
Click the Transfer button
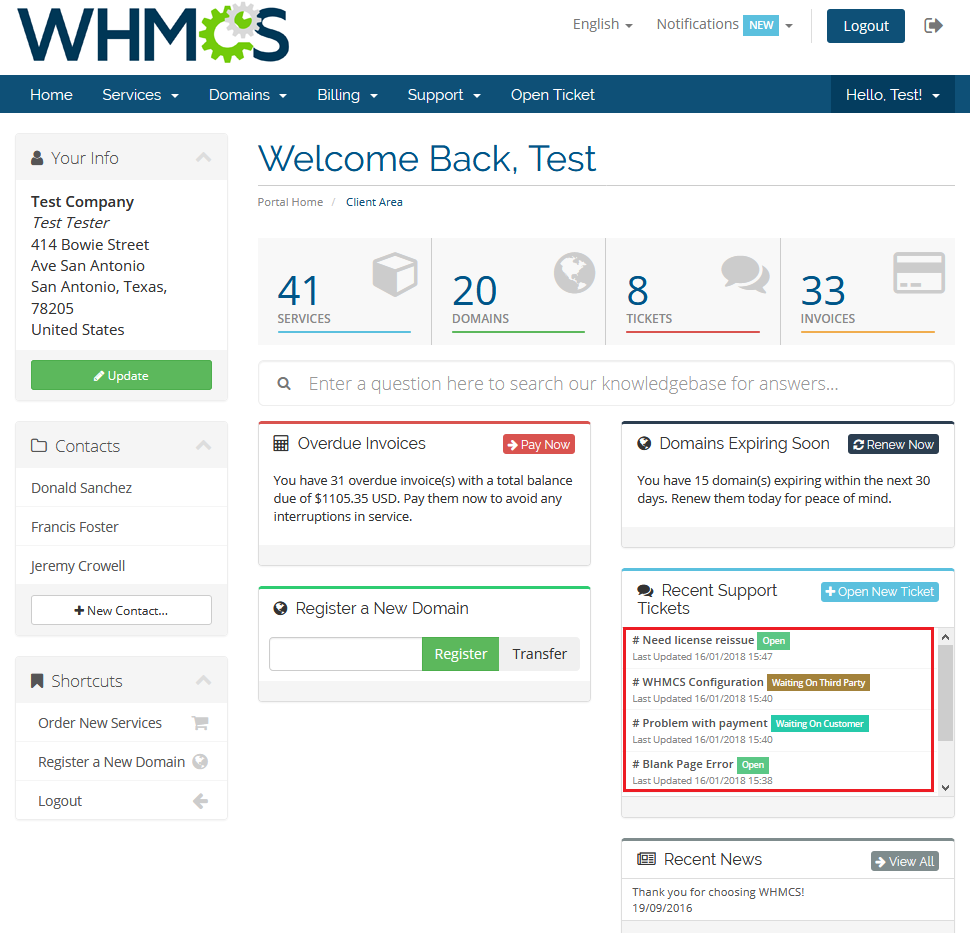pyautogui.click(x=539, y=654)
